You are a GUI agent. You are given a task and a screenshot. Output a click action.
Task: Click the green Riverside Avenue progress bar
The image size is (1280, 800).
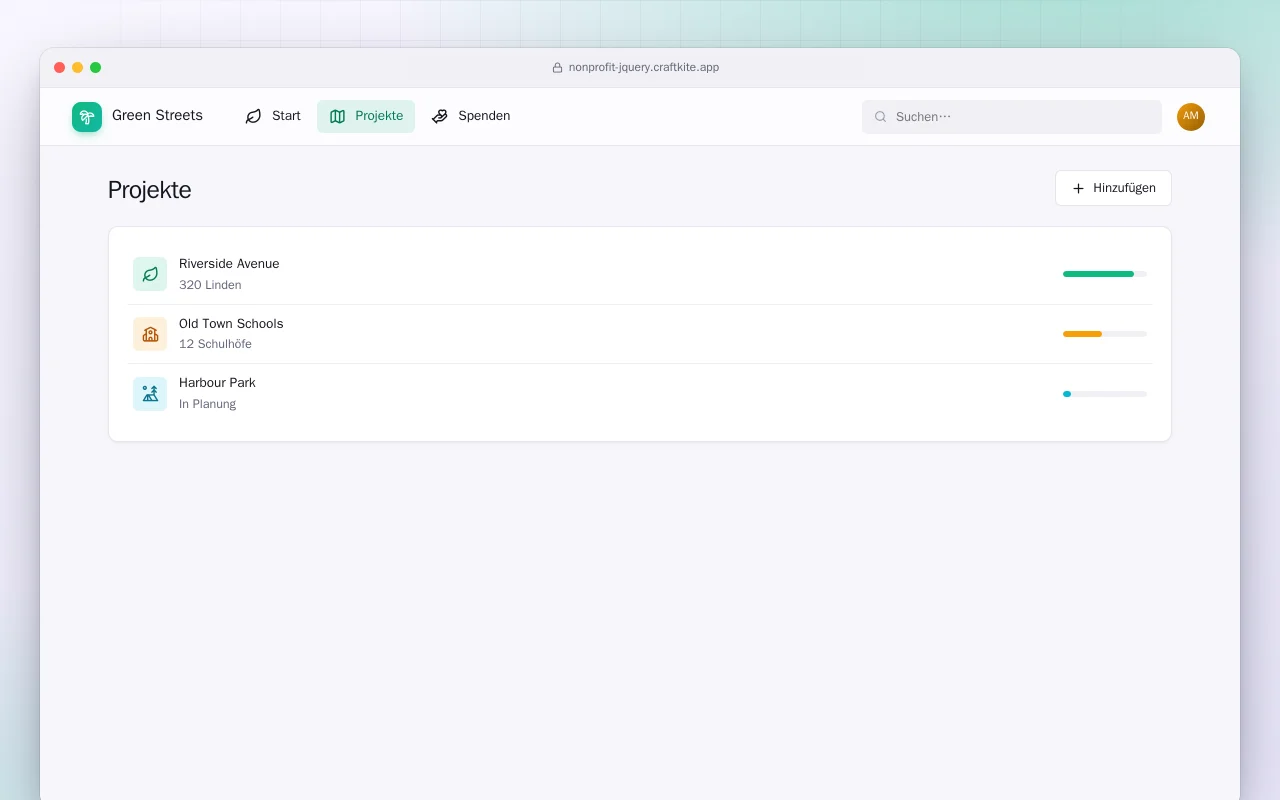tap(1105, 274)
